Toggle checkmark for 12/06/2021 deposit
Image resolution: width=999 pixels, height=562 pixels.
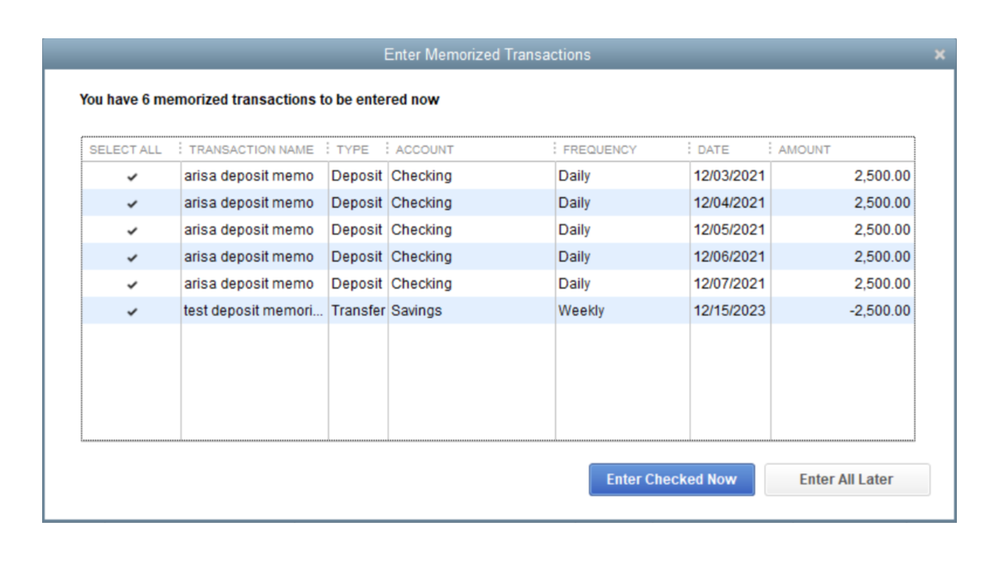coord(132,258)
